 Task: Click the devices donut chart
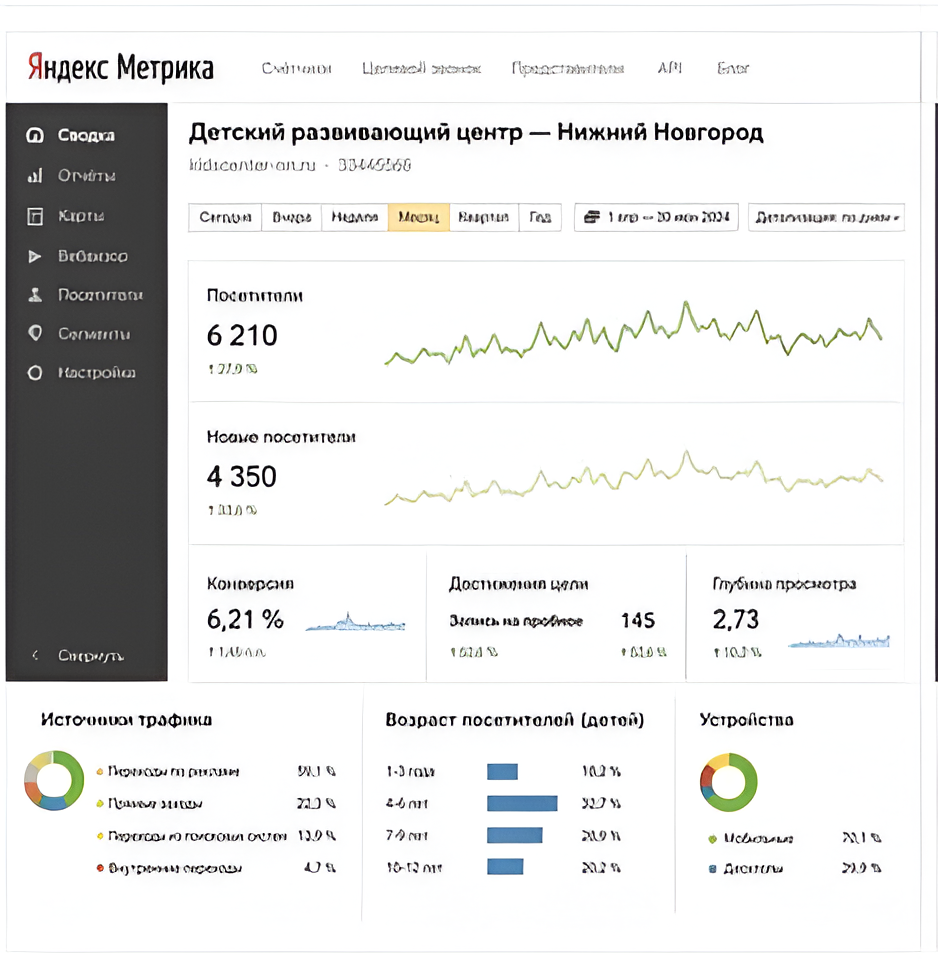[x=728, y=781]
